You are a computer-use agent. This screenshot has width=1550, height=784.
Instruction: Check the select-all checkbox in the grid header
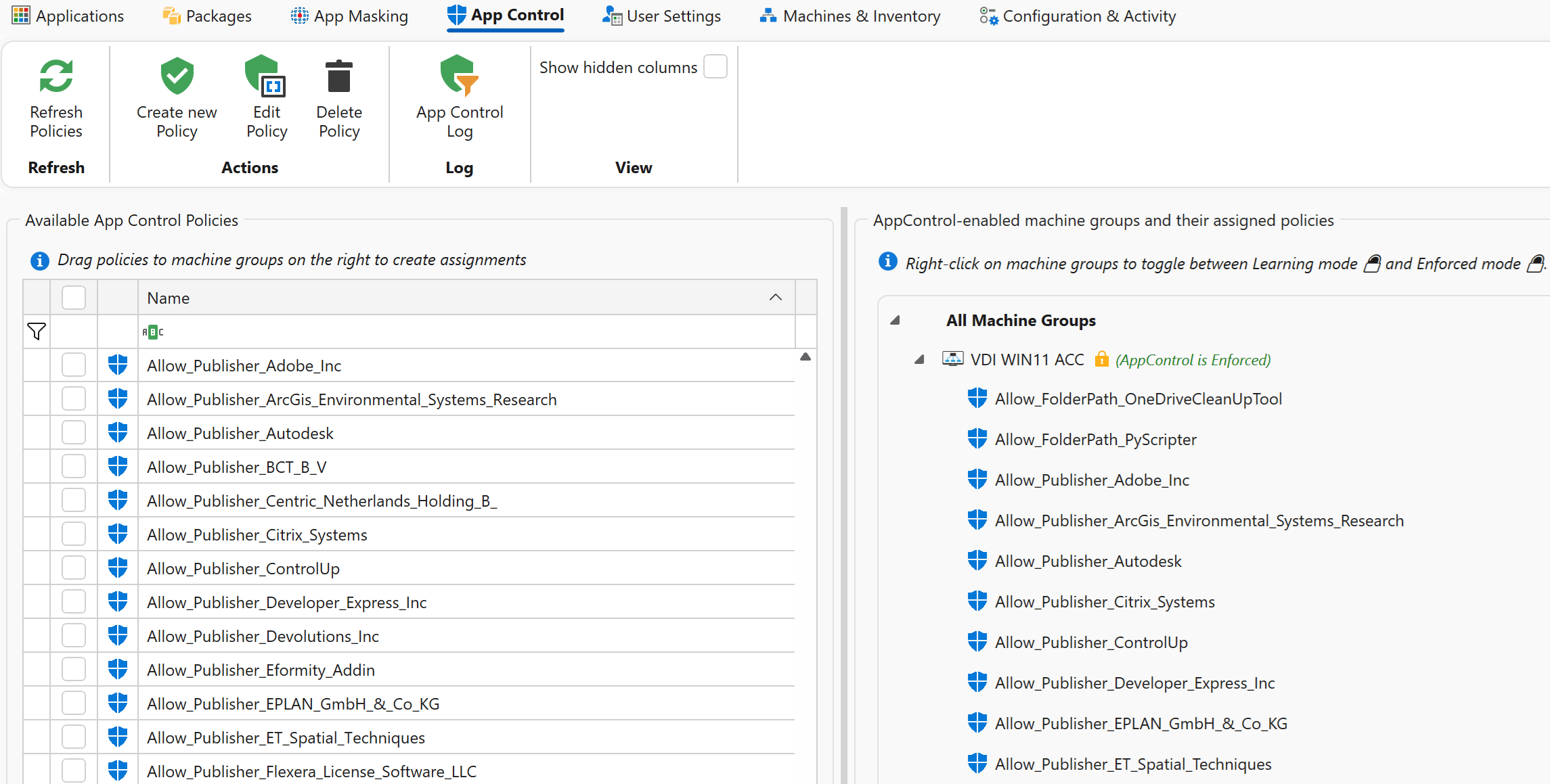tap(74, 298)
